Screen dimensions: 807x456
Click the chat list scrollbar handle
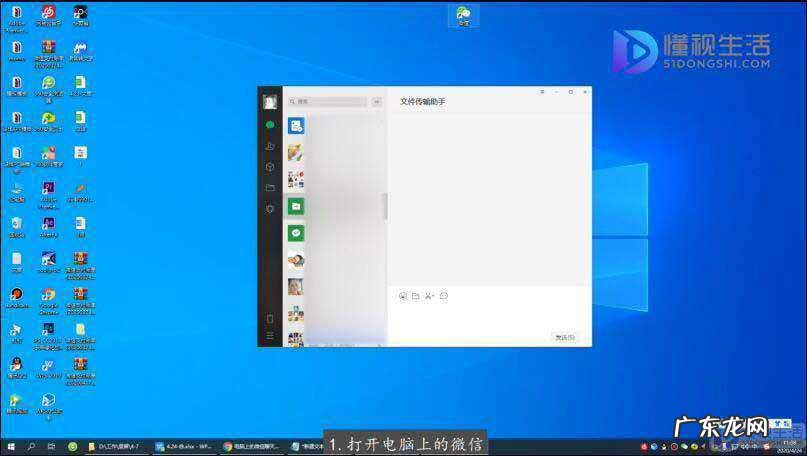tap(385, 206)
